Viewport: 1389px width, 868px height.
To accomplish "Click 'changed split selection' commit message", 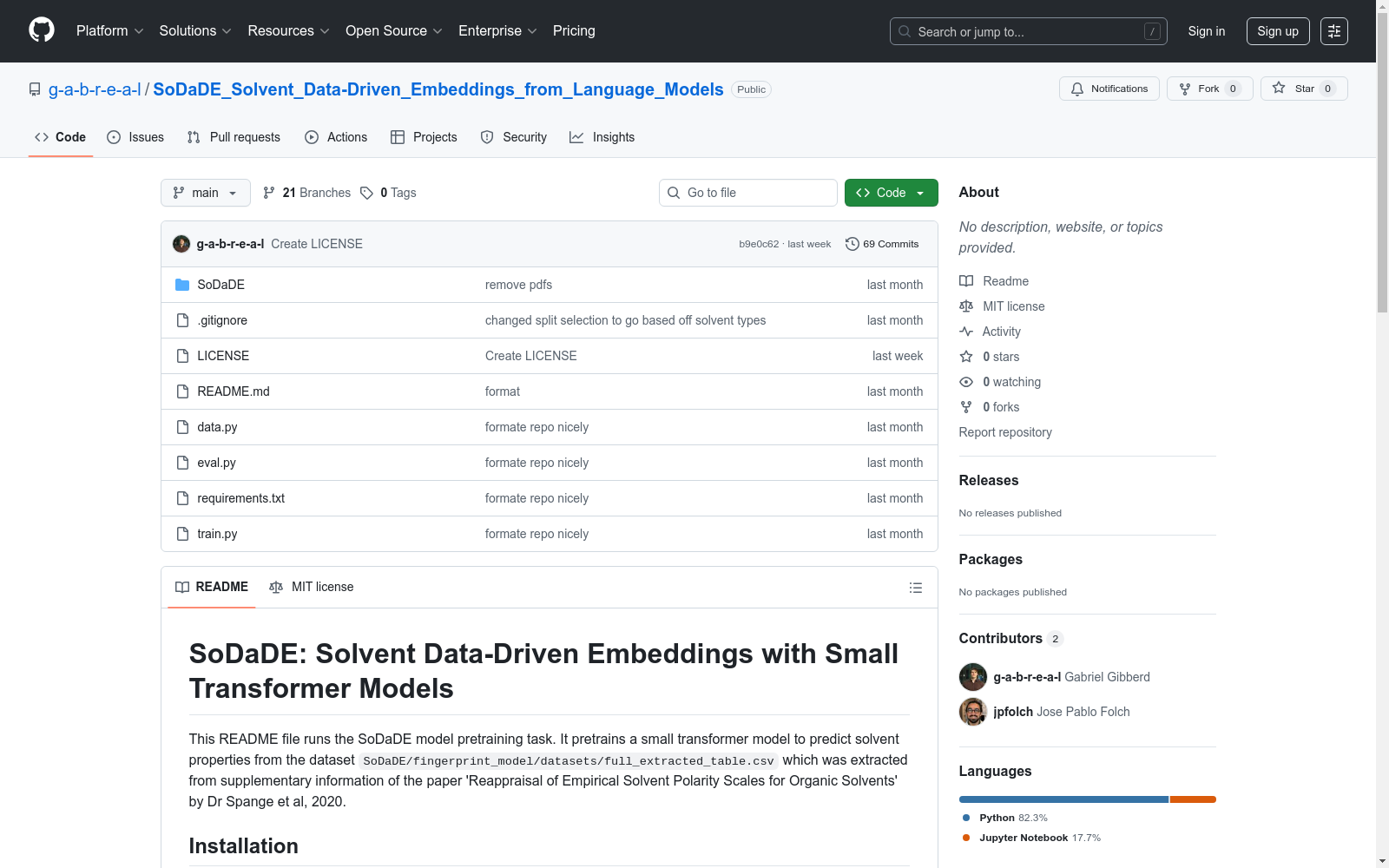I will coord(625,320).
